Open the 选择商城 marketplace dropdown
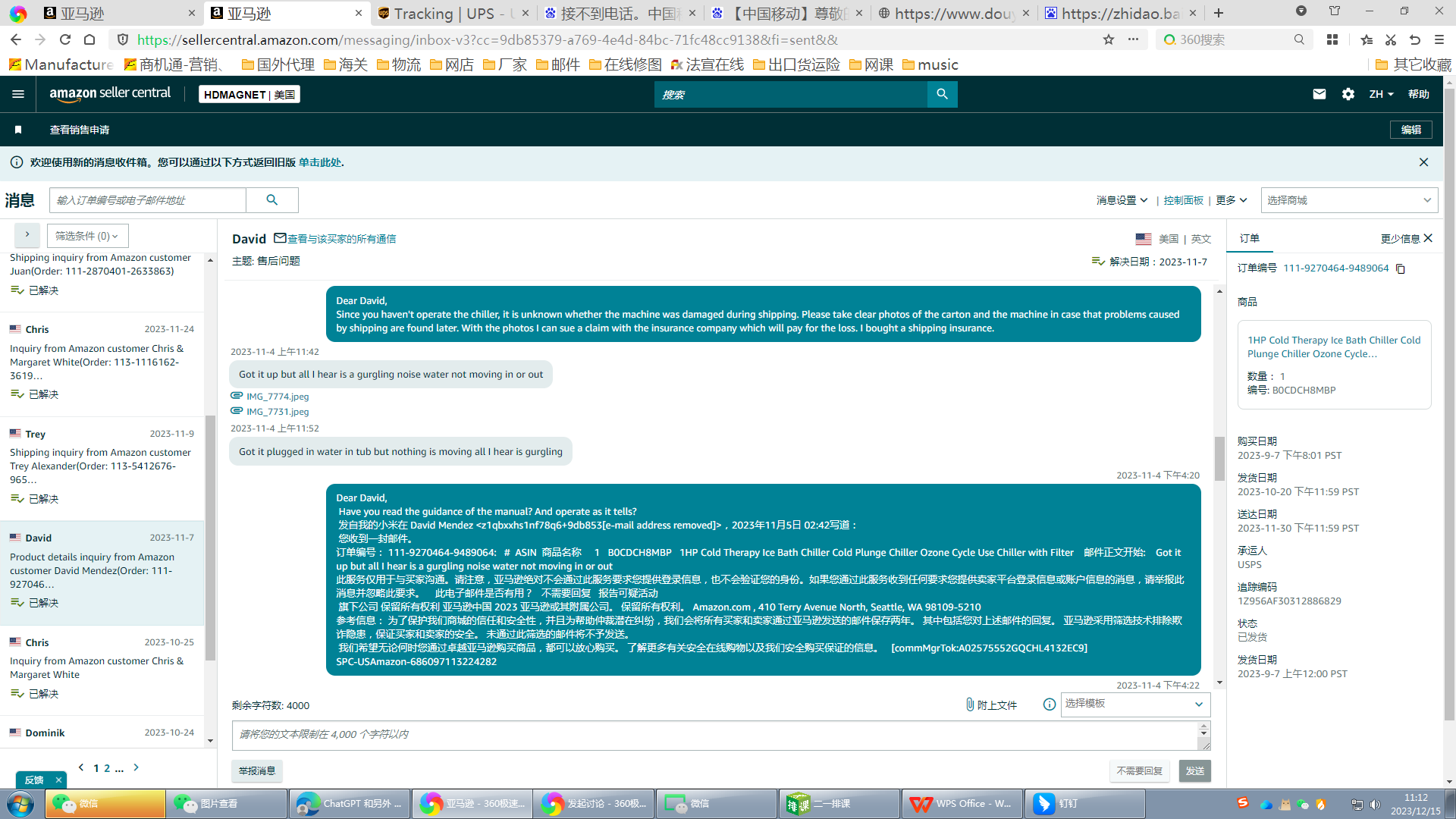Image resolution: width=1456 pixels, height=819 pixels. [x=1349, y=200]
